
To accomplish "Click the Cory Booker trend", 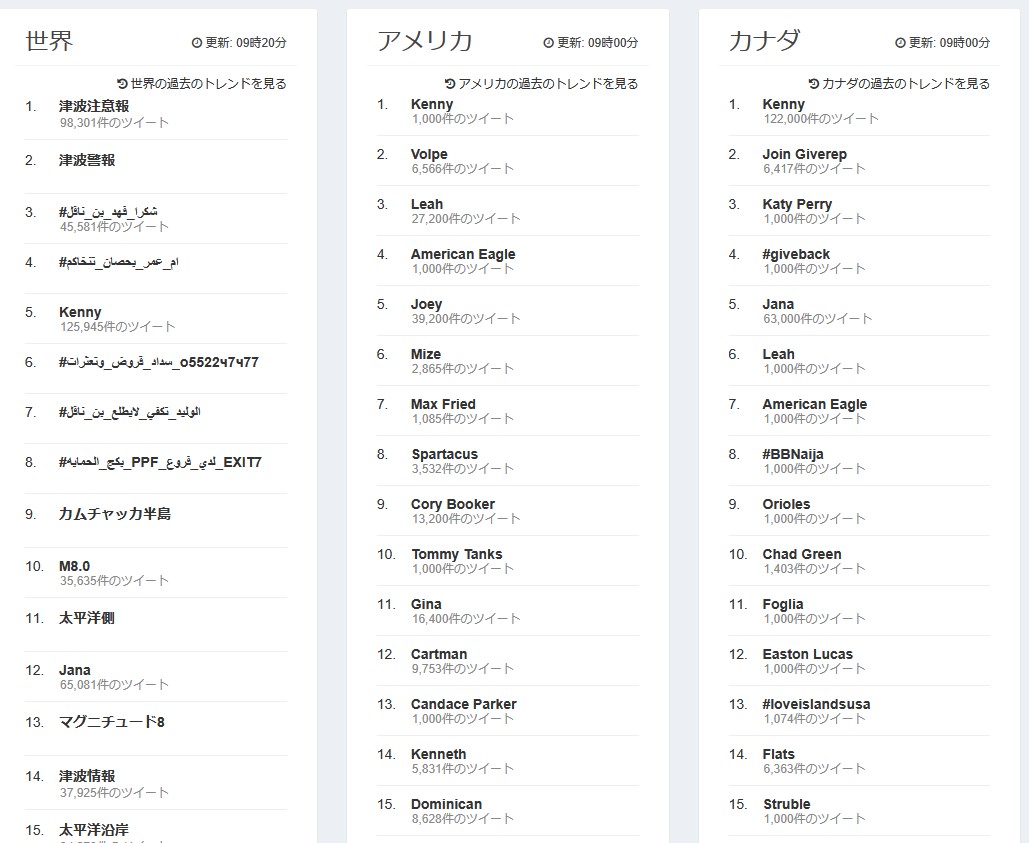I will (453, 504).
